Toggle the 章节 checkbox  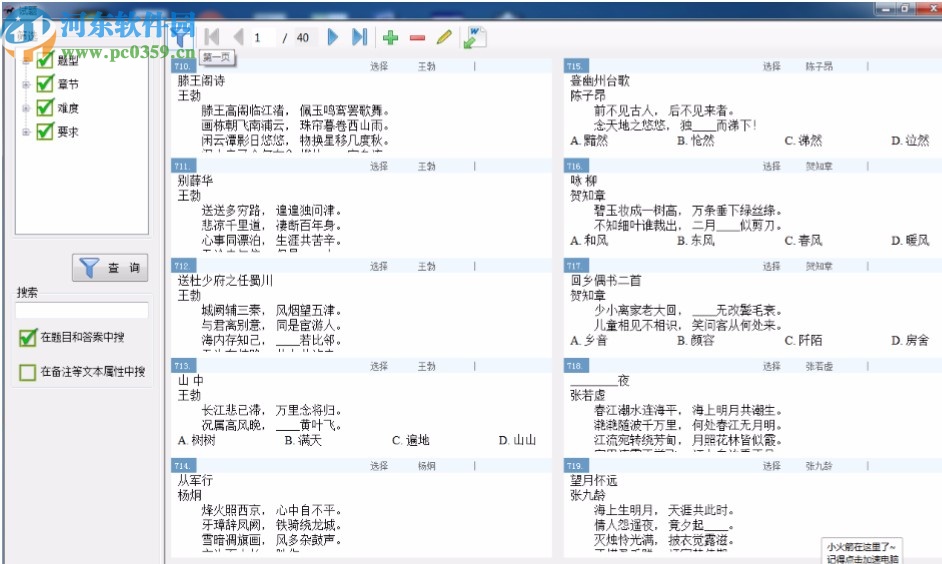point(45,83)
